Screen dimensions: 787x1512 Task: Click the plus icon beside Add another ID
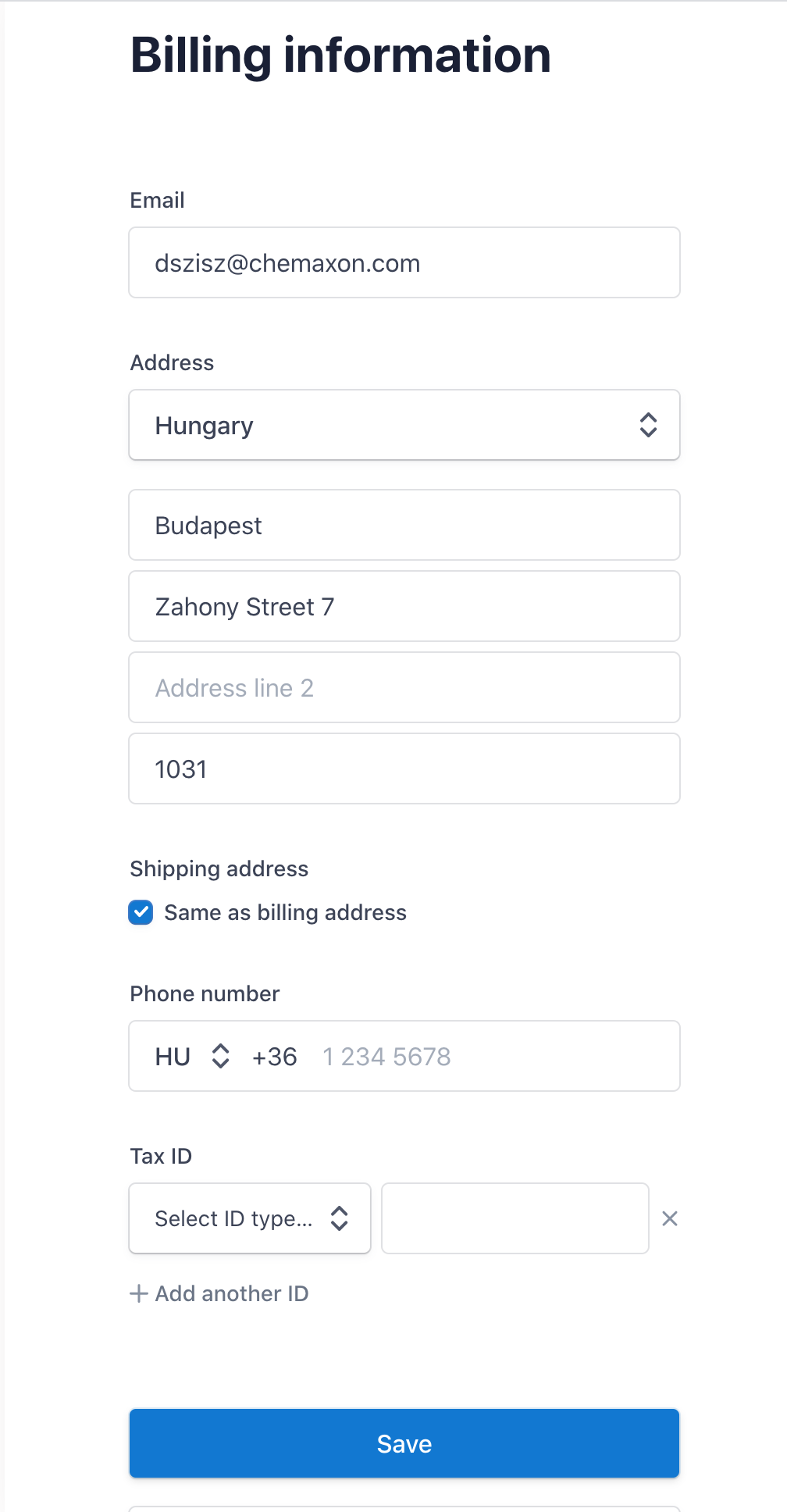(139, 1293)
